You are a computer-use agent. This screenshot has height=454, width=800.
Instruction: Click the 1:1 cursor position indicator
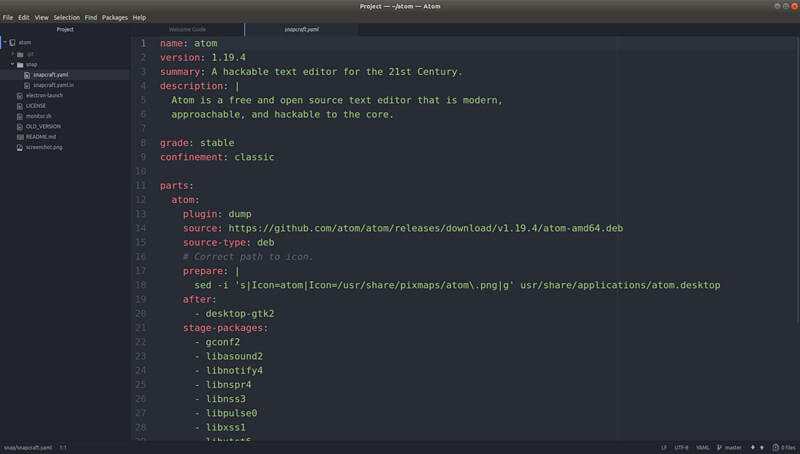tap(63, 447)
